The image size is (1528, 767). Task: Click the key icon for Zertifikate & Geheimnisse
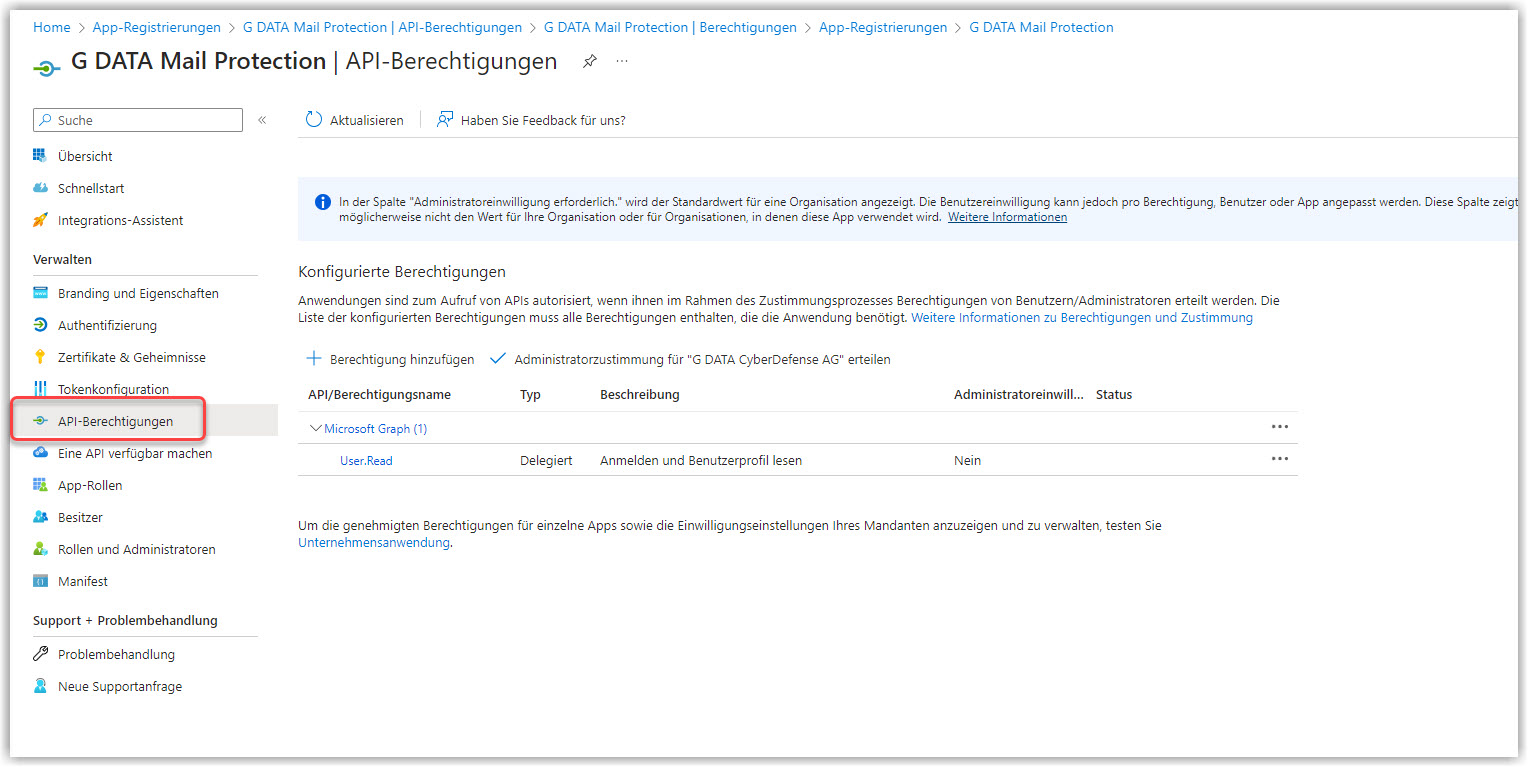(x=40, y=357)
